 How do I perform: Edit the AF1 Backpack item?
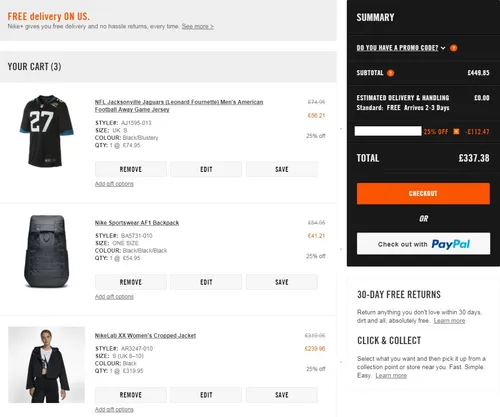[206, 282]
